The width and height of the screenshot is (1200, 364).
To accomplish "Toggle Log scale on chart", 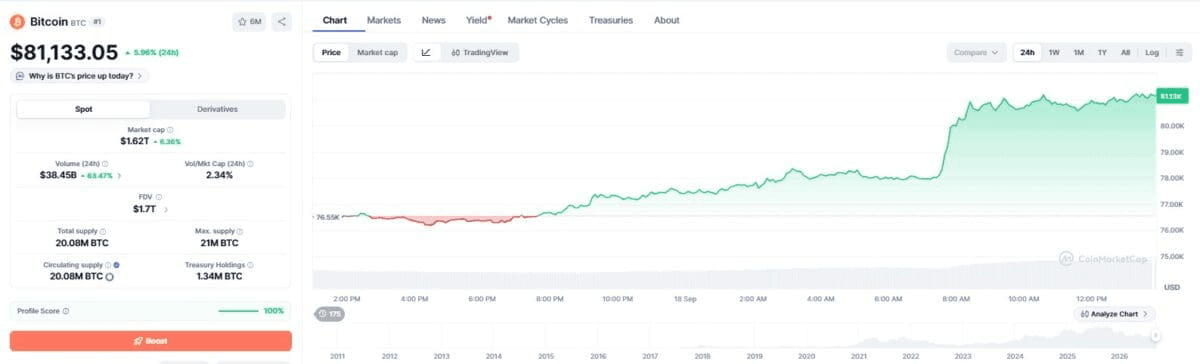I will 1152,52.
